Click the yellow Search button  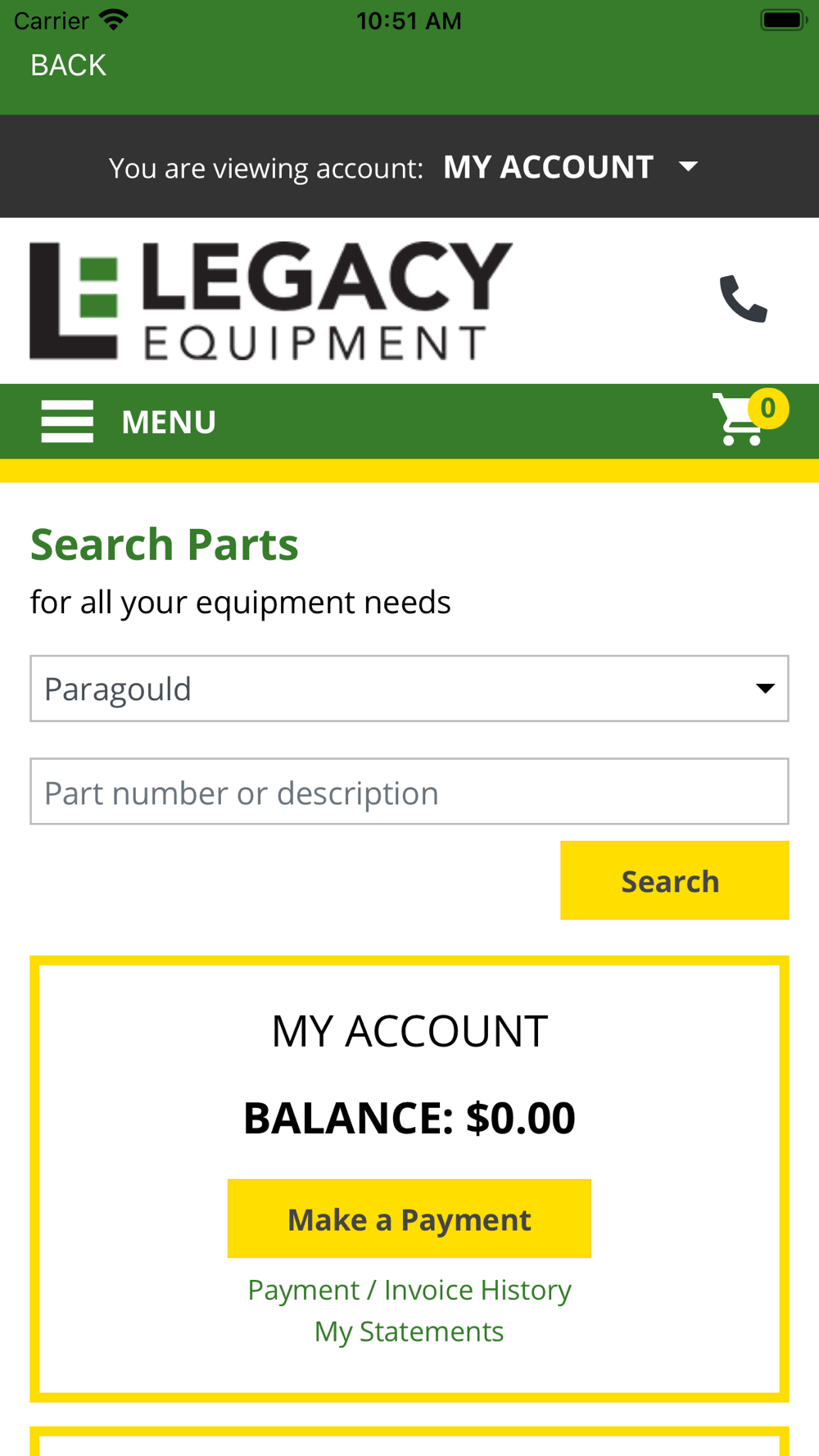pyautogui.click(x=675, y=880)
